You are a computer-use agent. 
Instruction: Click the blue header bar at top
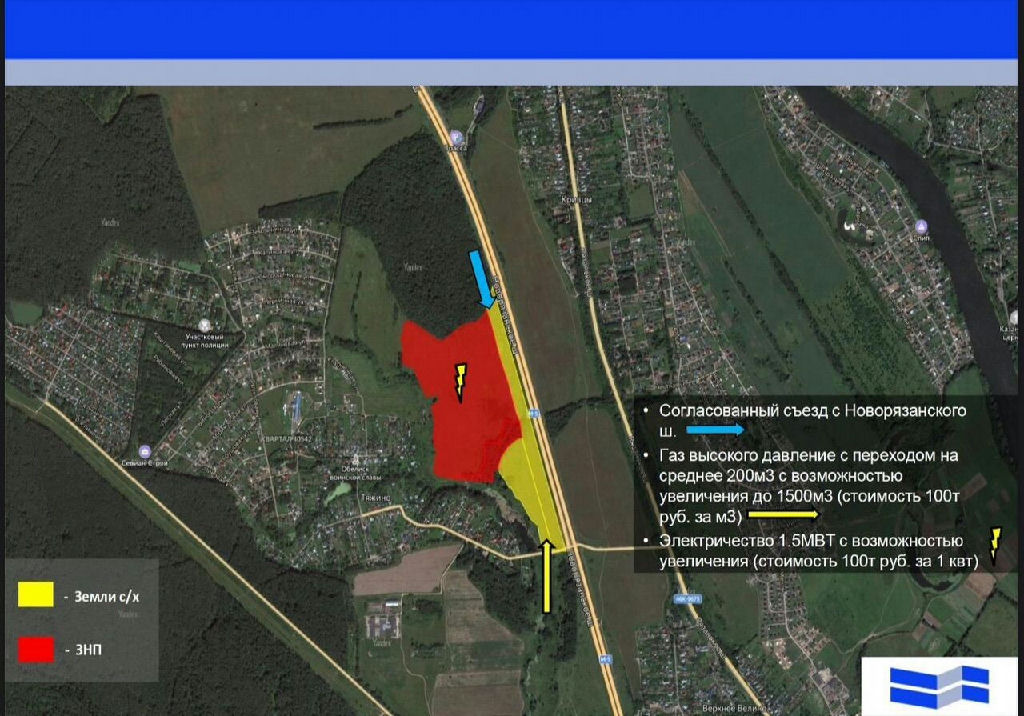click(x=512, y=28)
